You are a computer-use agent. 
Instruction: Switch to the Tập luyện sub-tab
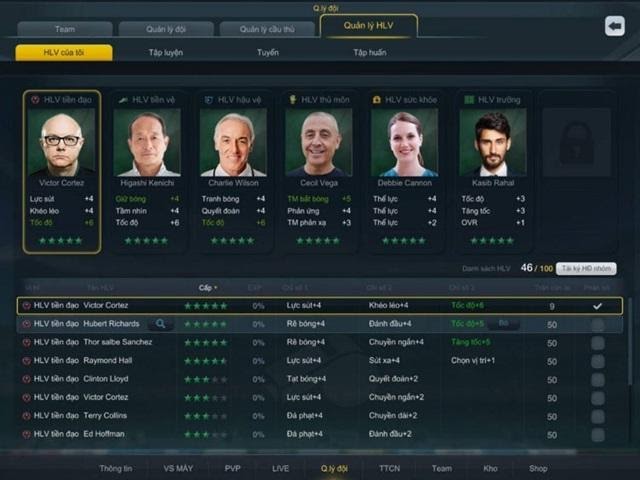pyautogui.click(x=166, y=52)
